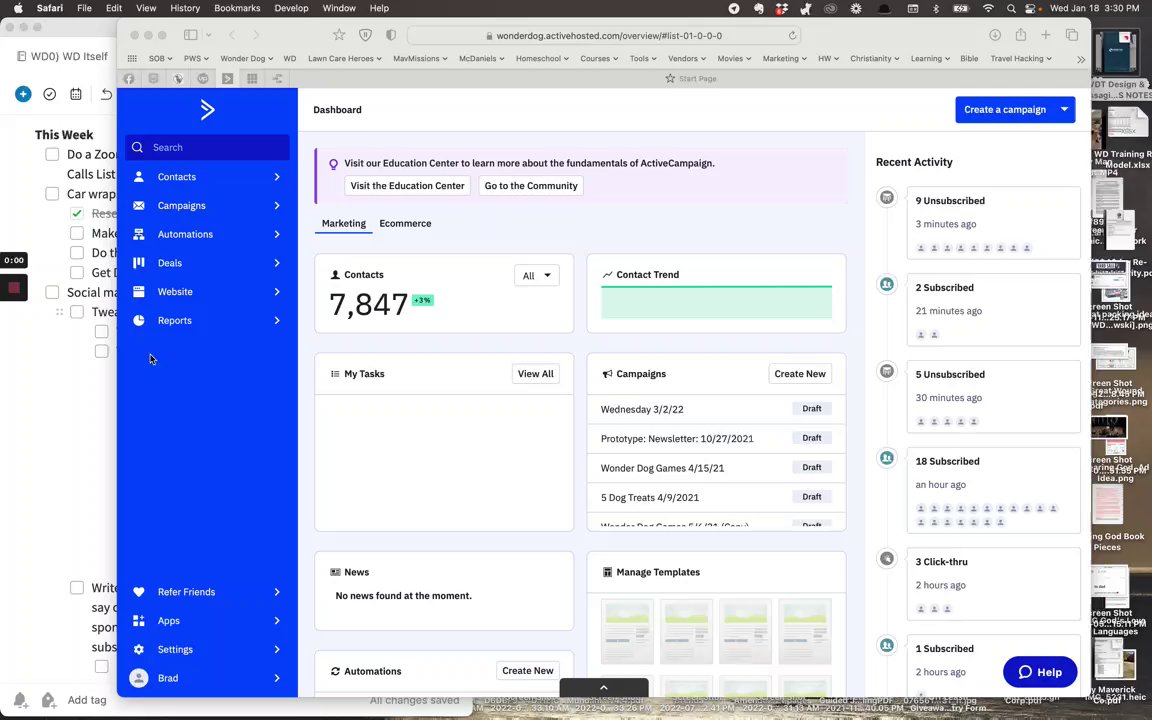Open the Contacts 'All' filter dropdown
Viewport: 1152px width, 720px height.
536,276
